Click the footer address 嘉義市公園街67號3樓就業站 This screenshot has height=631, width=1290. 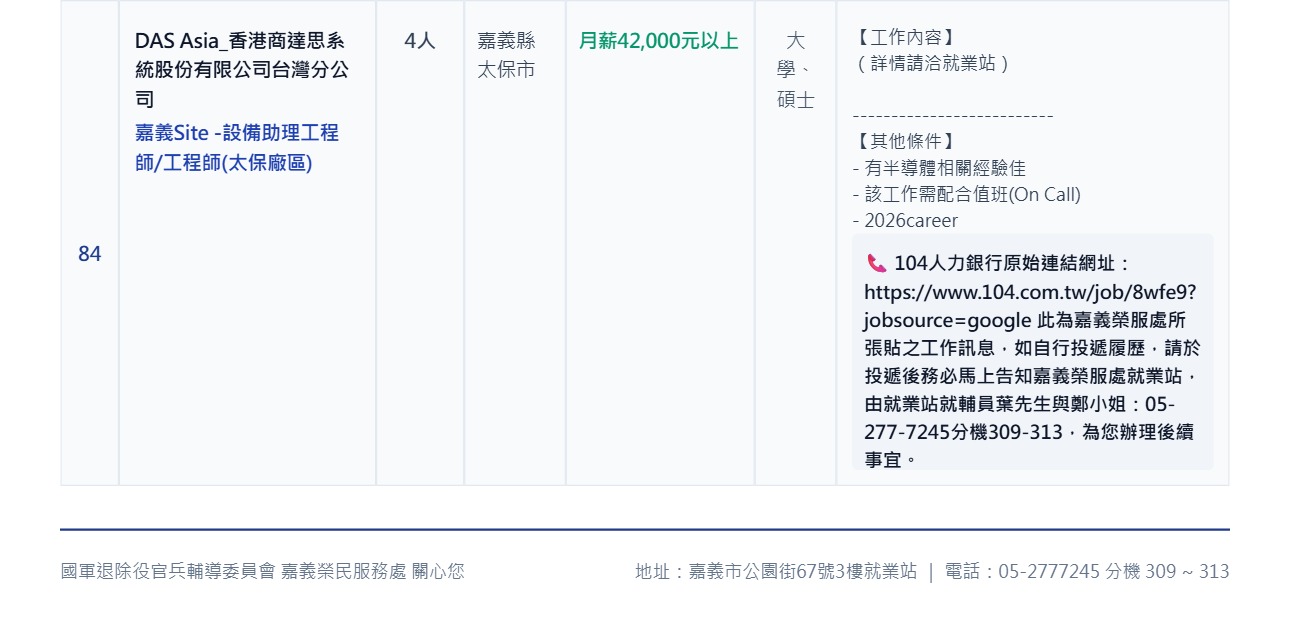click(x=803, y=571)
